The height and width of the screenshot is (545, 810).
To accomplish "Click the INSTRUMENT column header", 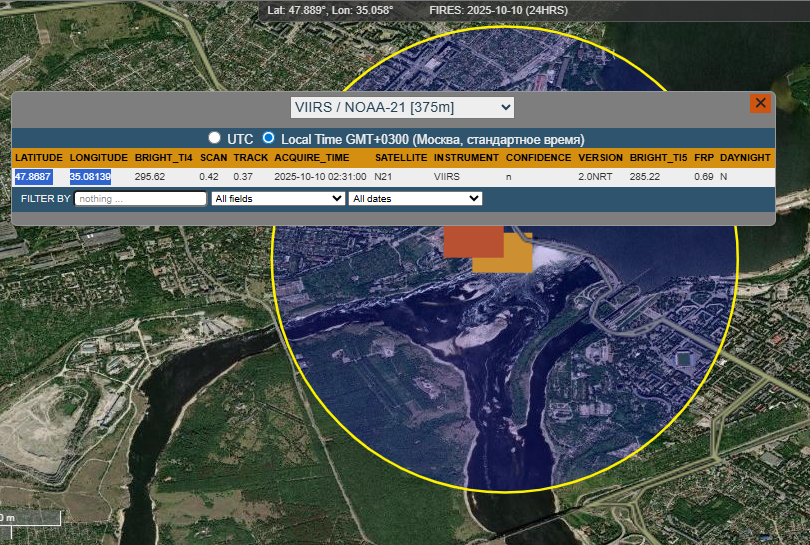I will [466, 158].
